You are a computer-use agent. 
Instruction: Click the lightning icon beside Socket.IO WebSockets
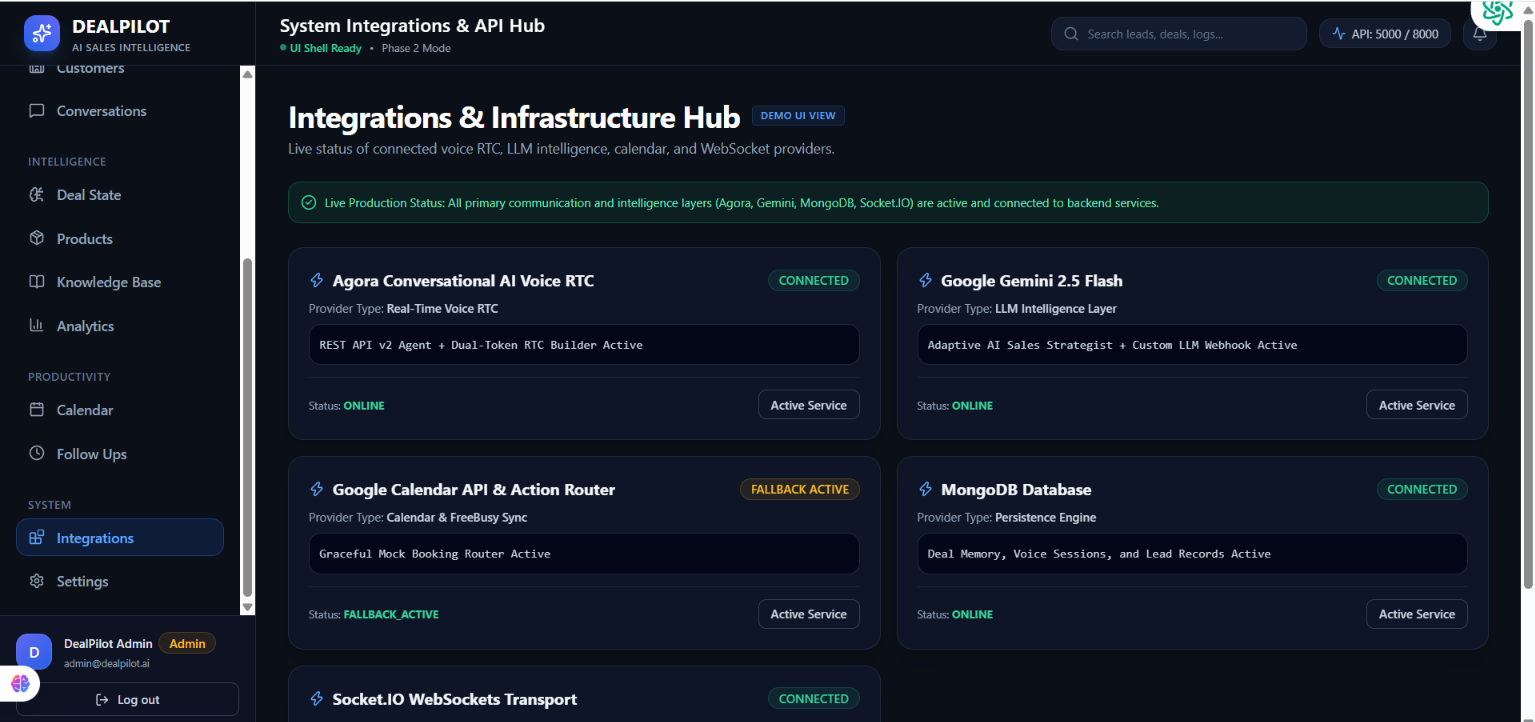[x=317, y=699]
